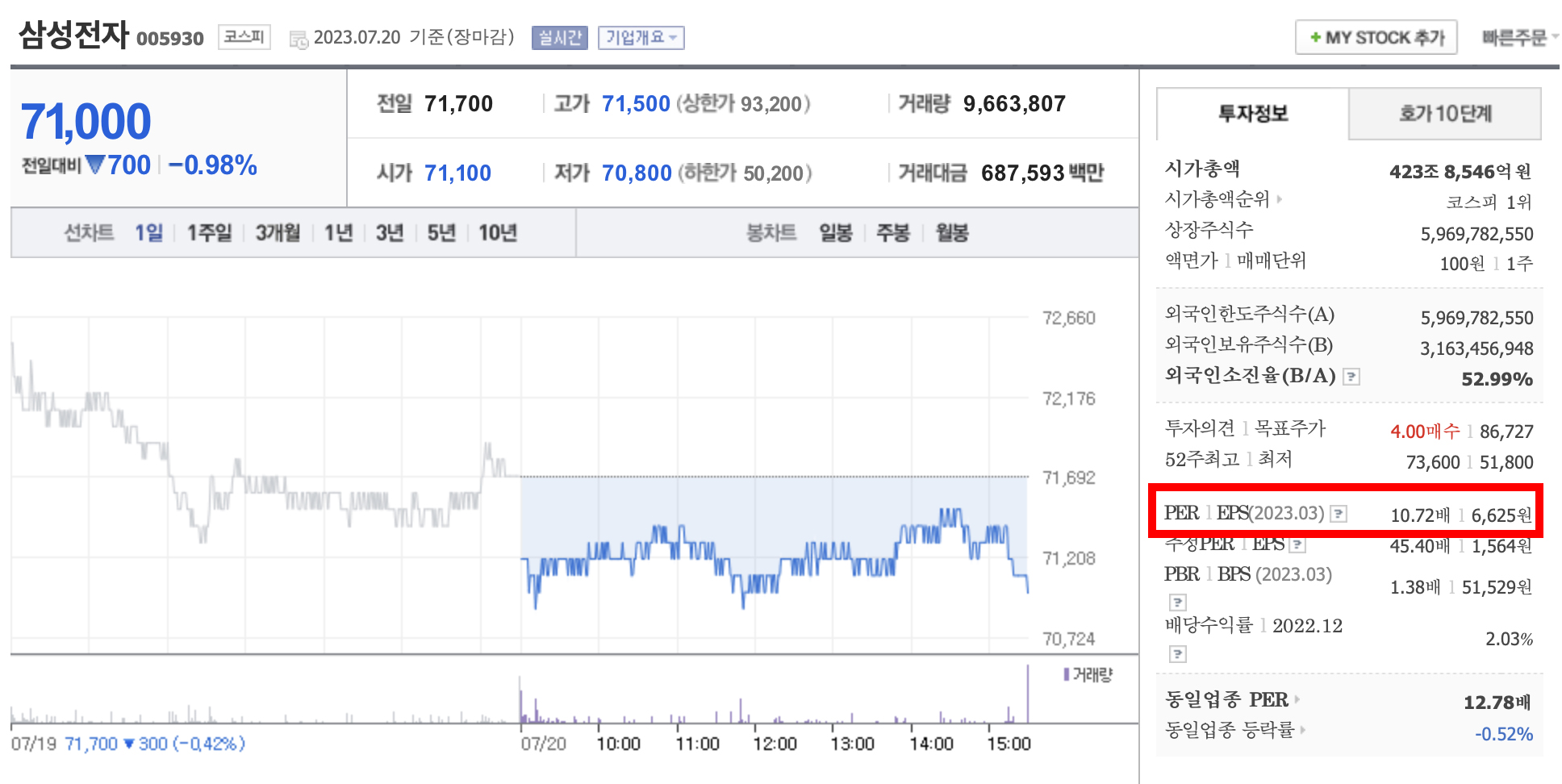
Task: Click the 배당수익률 value 2.03%
Action: 1509,640
